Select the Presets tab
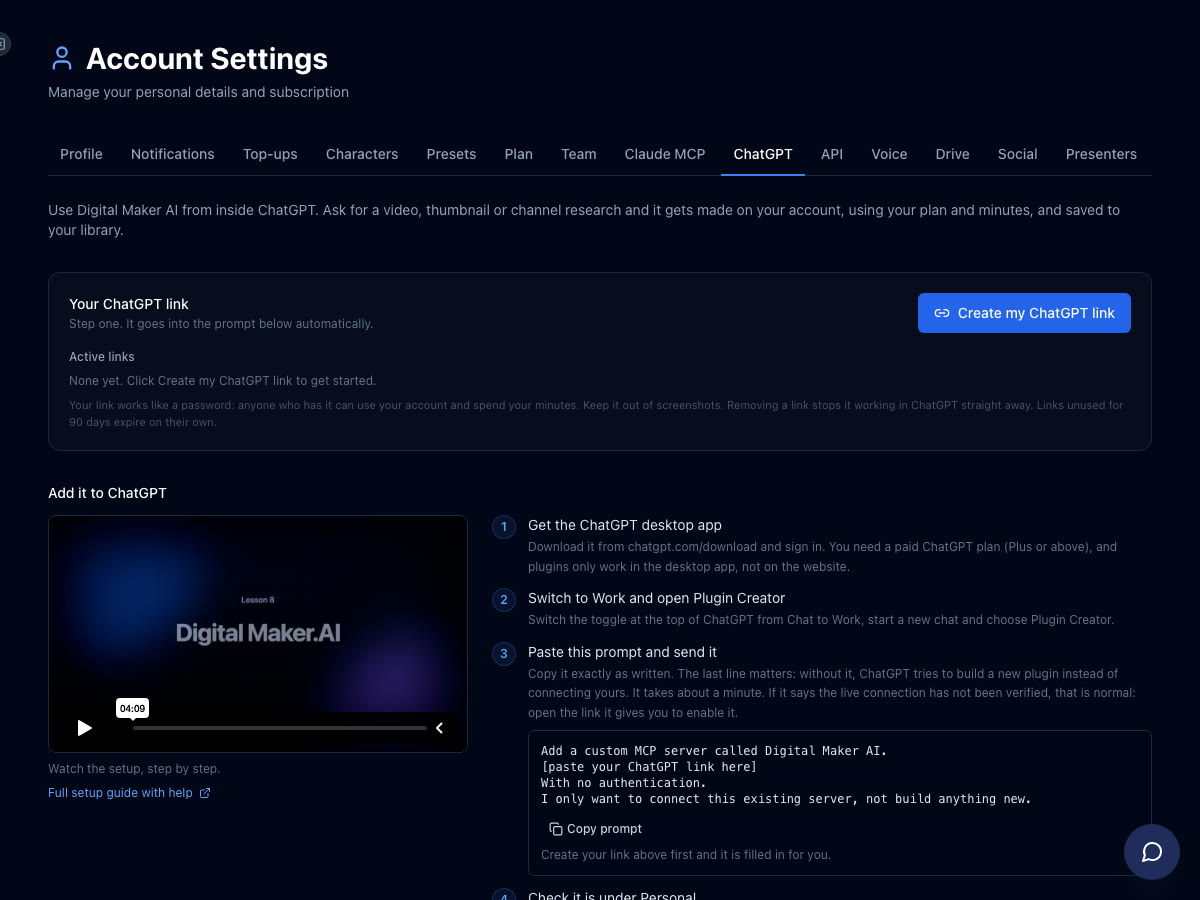The height and width of the screenshot is (900, 1200). 451,154
